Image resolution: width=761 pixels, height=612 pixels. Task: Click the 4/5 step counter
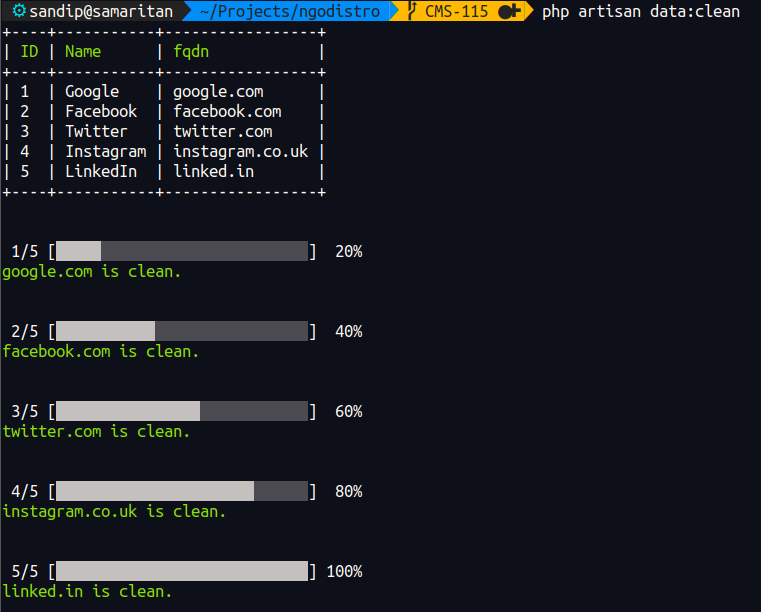pyautogui.click(x=25, y=491)
